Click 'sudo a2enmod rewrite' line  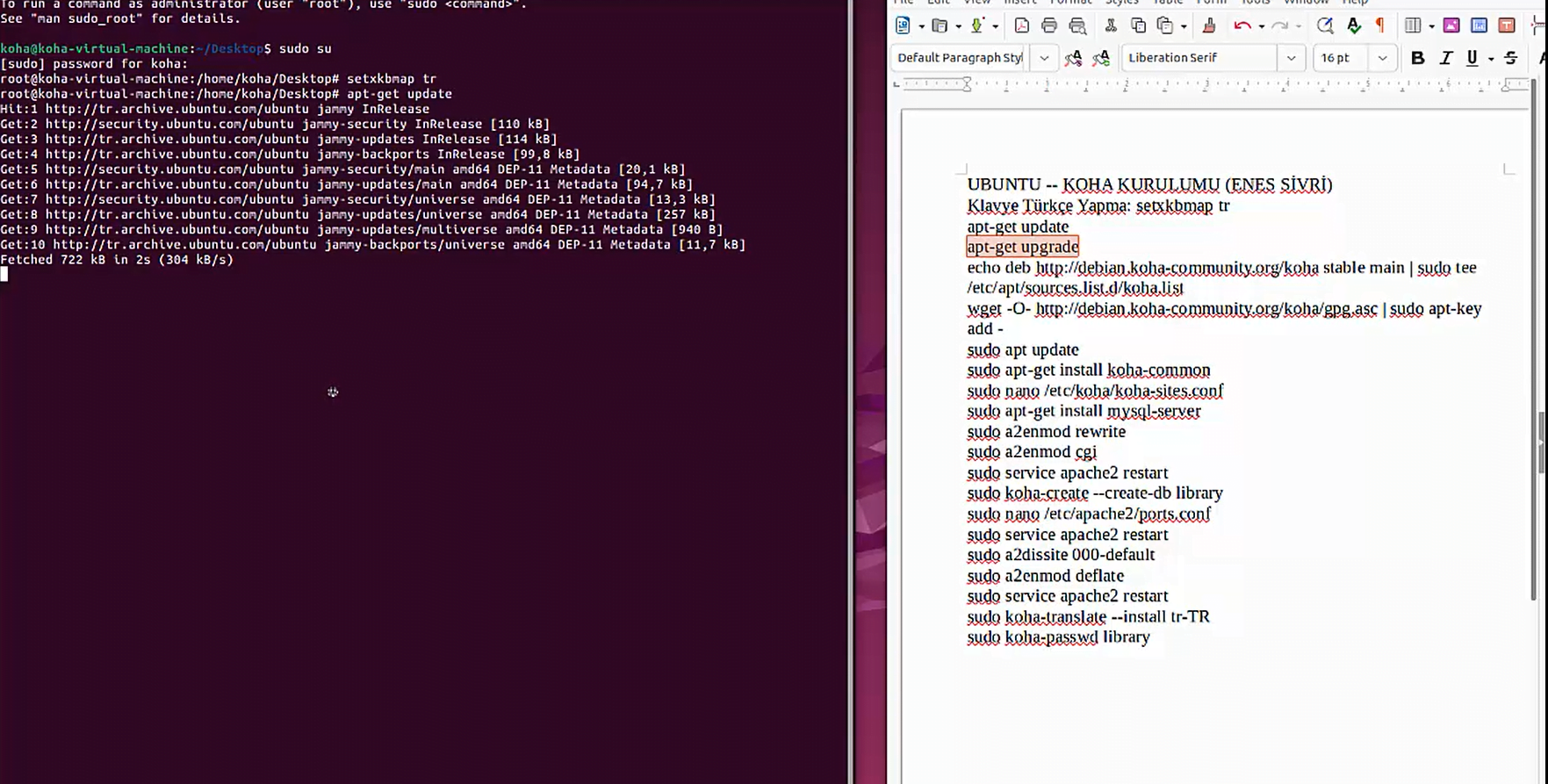pos(1046,432)
